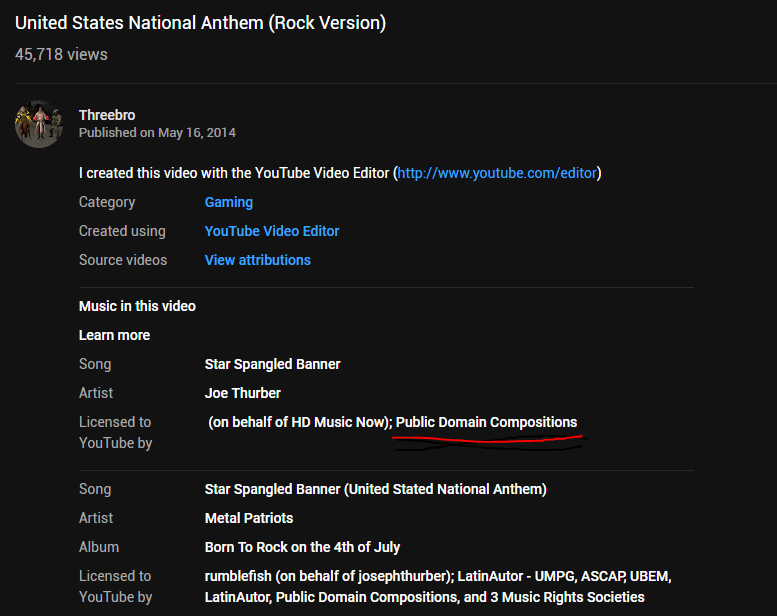
Task: Click Learn more under Music in this video
Action: pos(114,335)
